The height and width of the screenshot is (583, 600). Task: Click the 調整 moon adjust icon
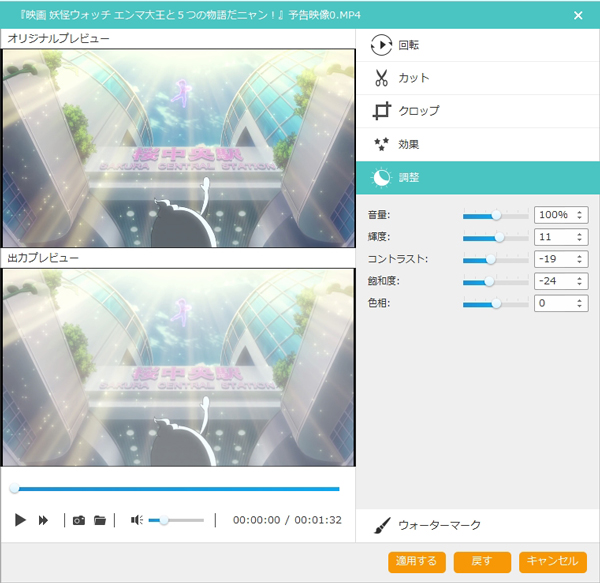(x=381, y=178)
